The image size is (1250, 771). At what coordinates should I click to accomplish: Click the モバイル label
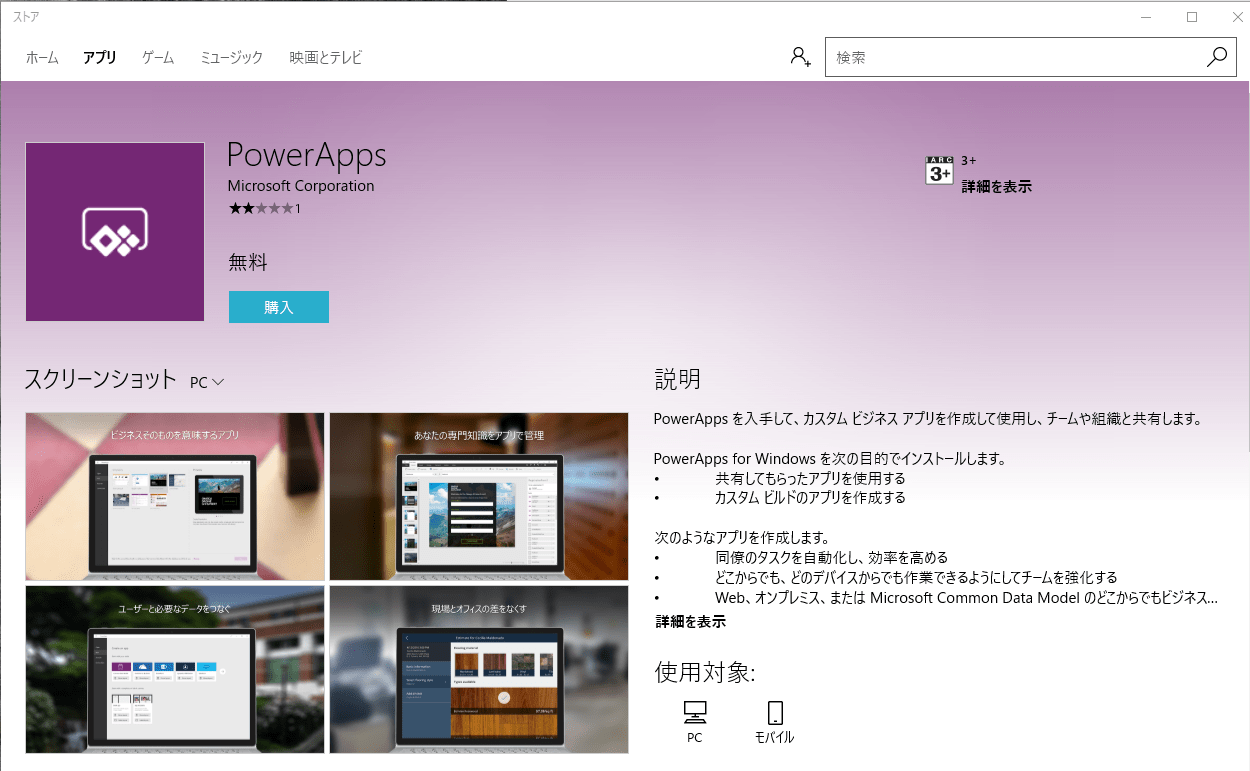(774, 738)
